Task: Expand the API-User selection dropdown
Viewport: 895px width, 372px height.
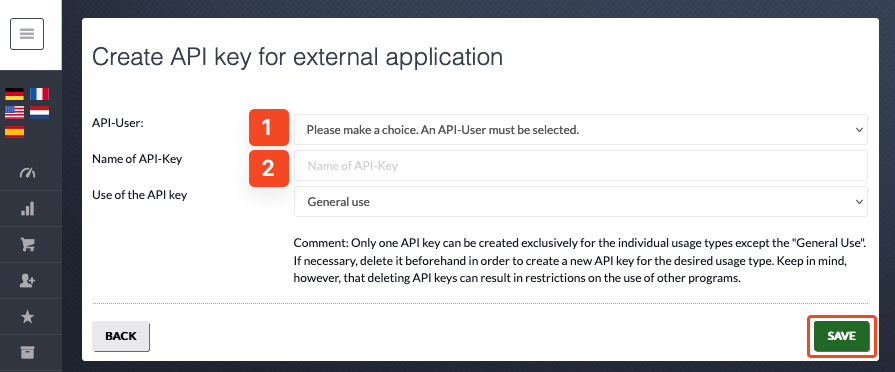Action: pos(580,130)
